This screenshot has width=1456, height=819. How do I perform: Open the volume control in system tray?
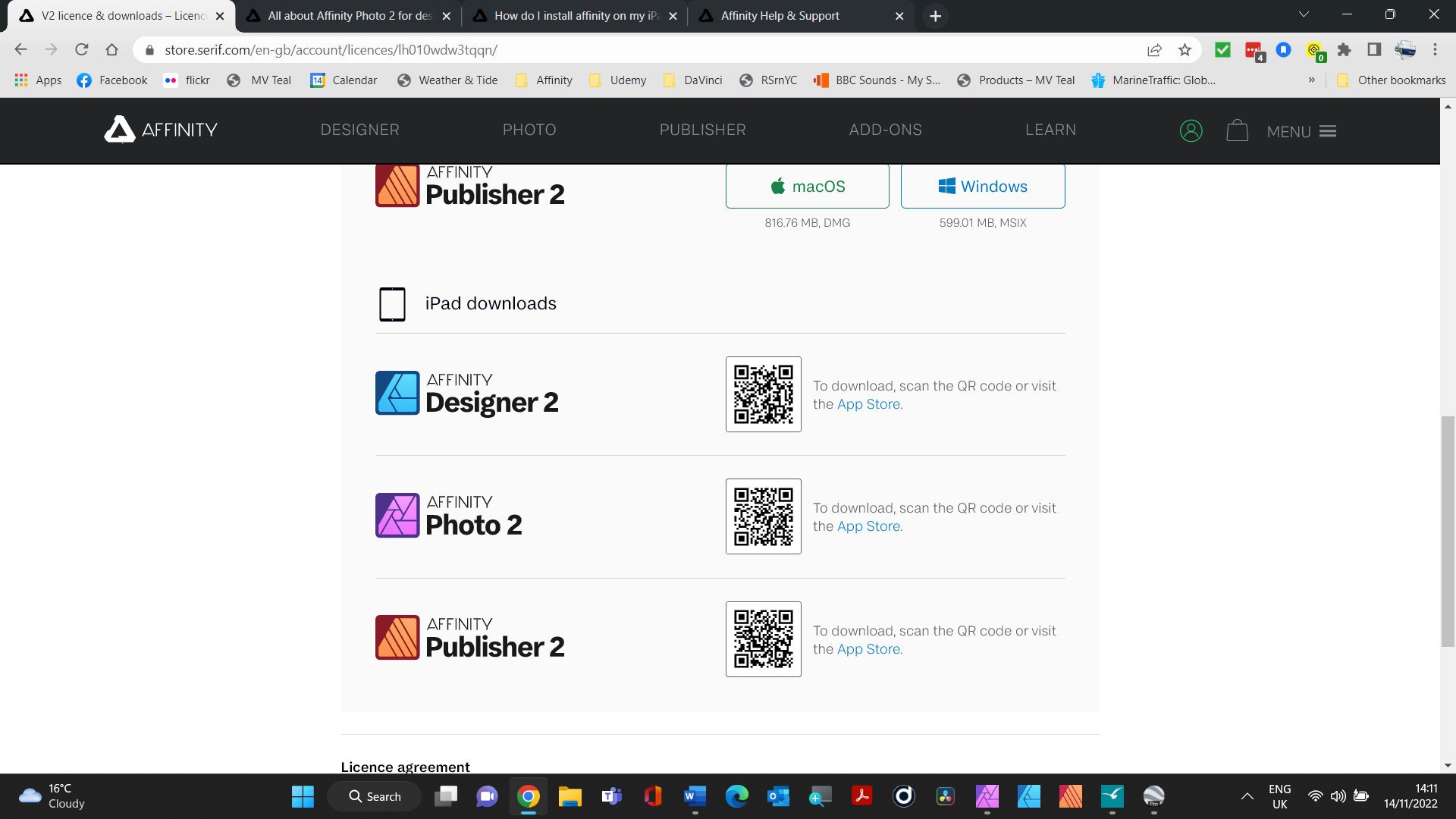click(1338, 796)
